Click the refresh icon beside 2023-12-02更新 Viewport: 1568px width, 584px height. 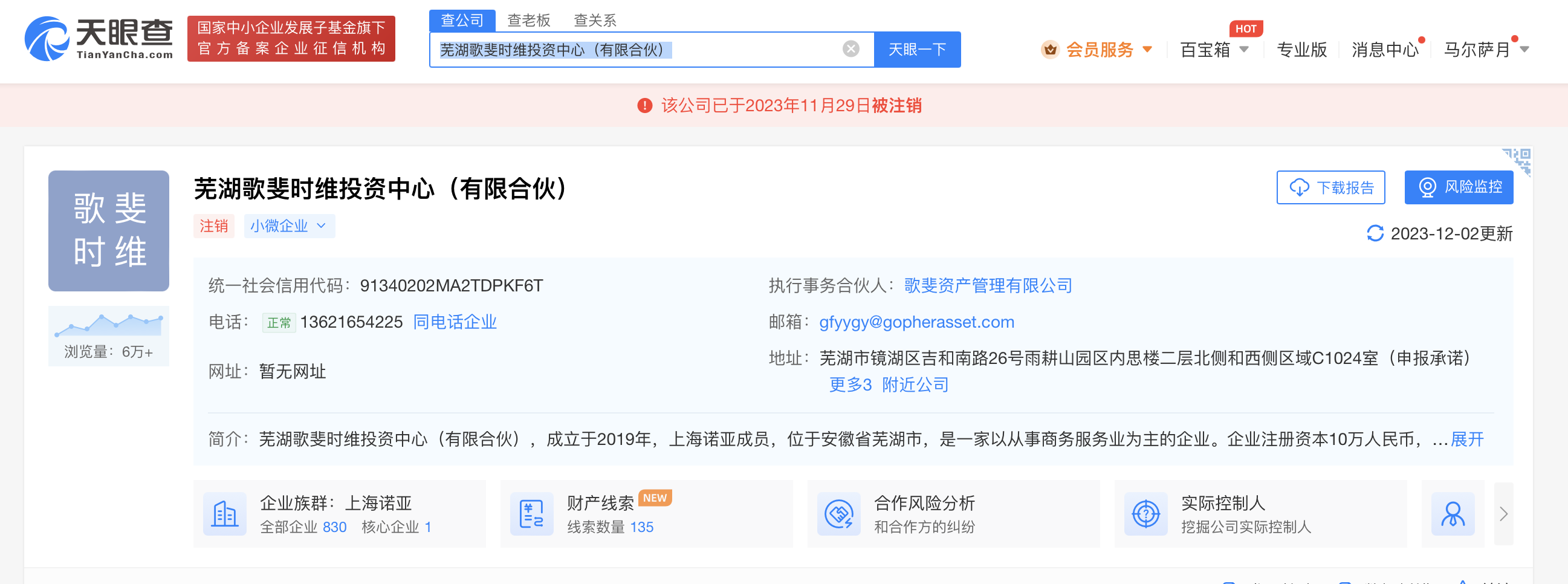1375,233
